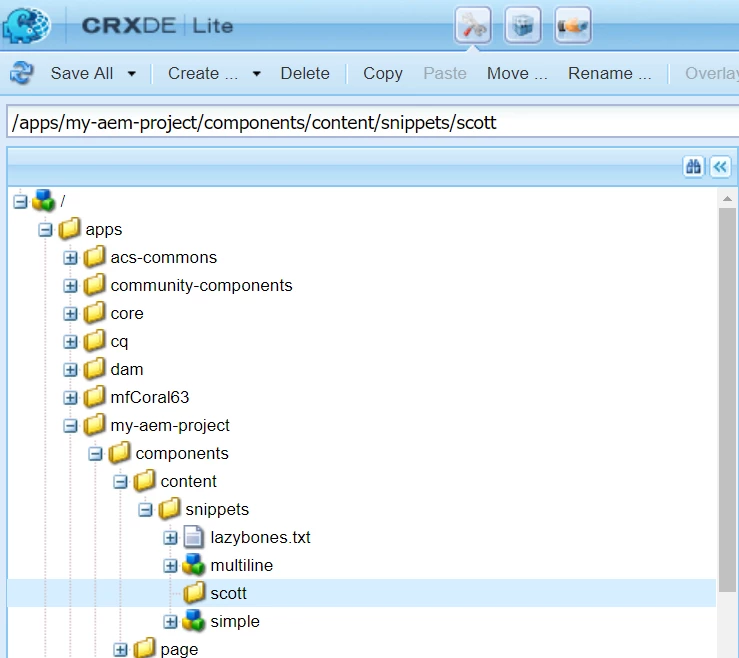Select the mfCoral63 tree label
The image size is (739, 658).
click(x=150, y=397)
